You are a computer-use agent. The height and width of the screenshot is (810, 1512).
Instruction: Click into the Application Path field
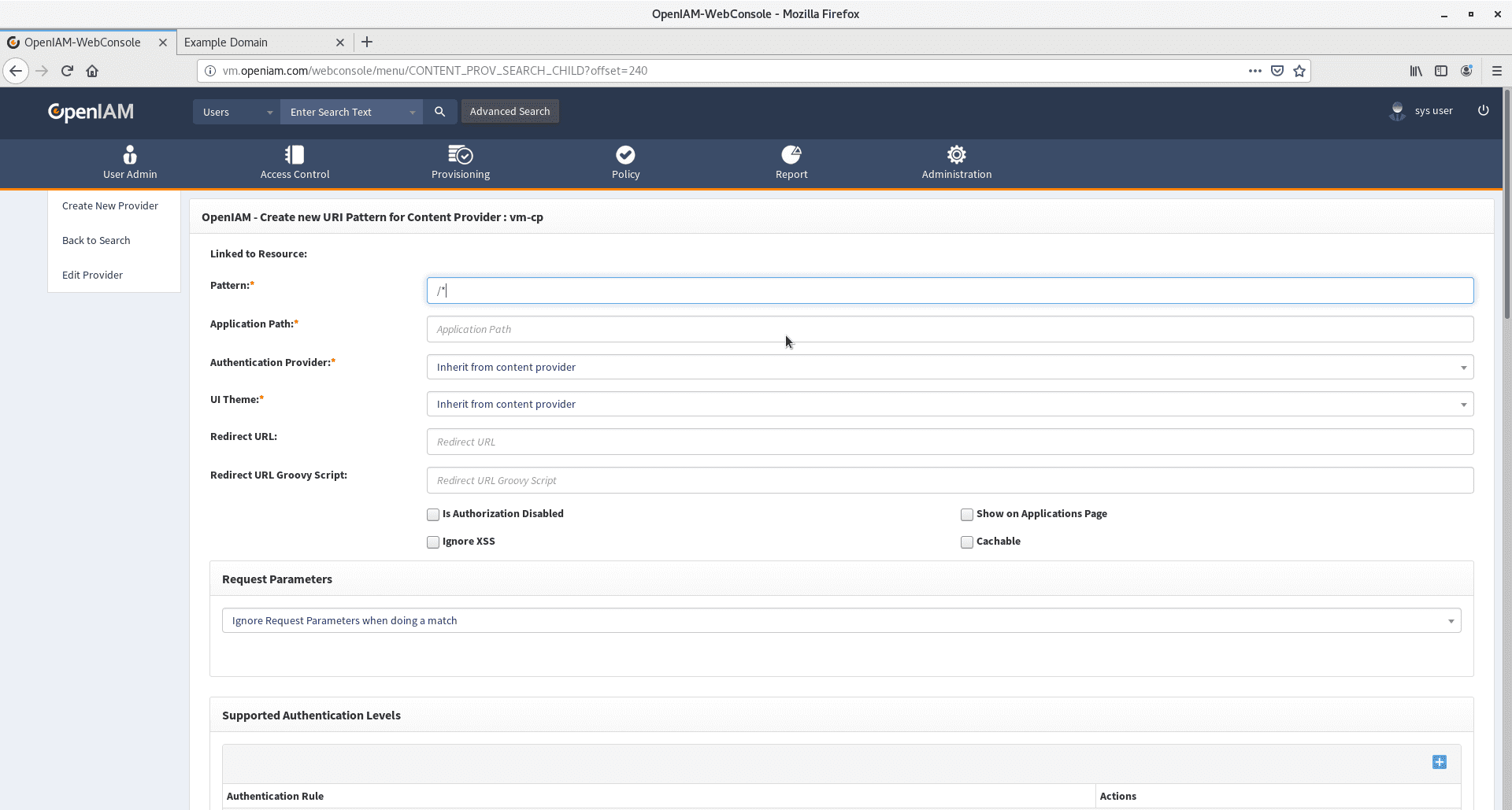pos(950,329)
